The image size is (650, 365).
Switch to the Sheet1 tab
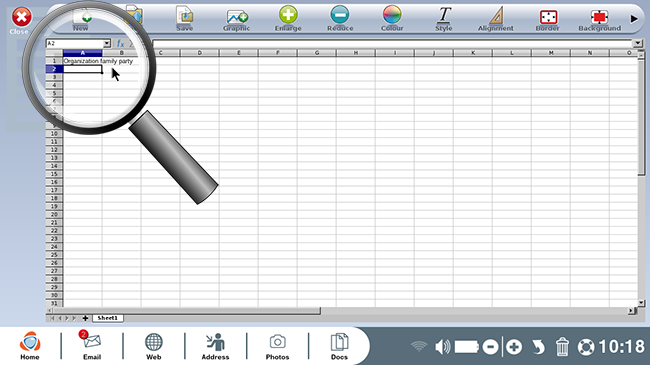(107, 318)
